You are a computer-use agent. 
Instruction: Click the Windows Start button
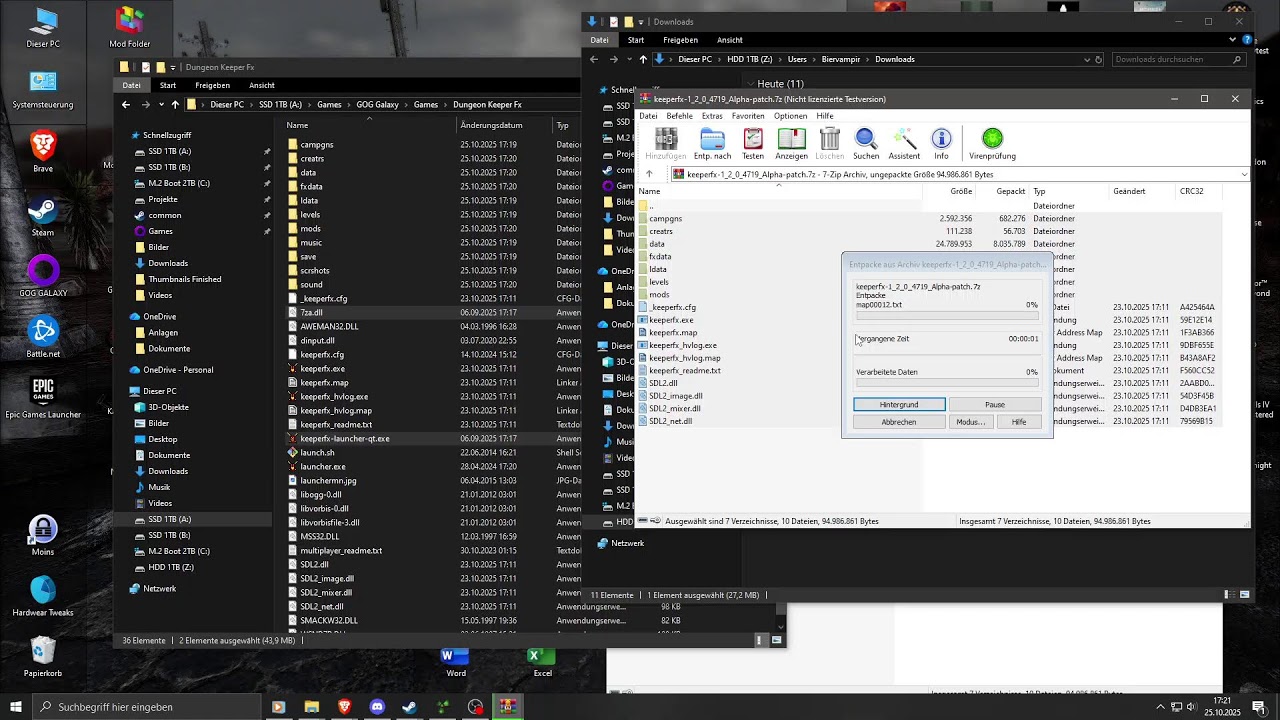(16, 707)
